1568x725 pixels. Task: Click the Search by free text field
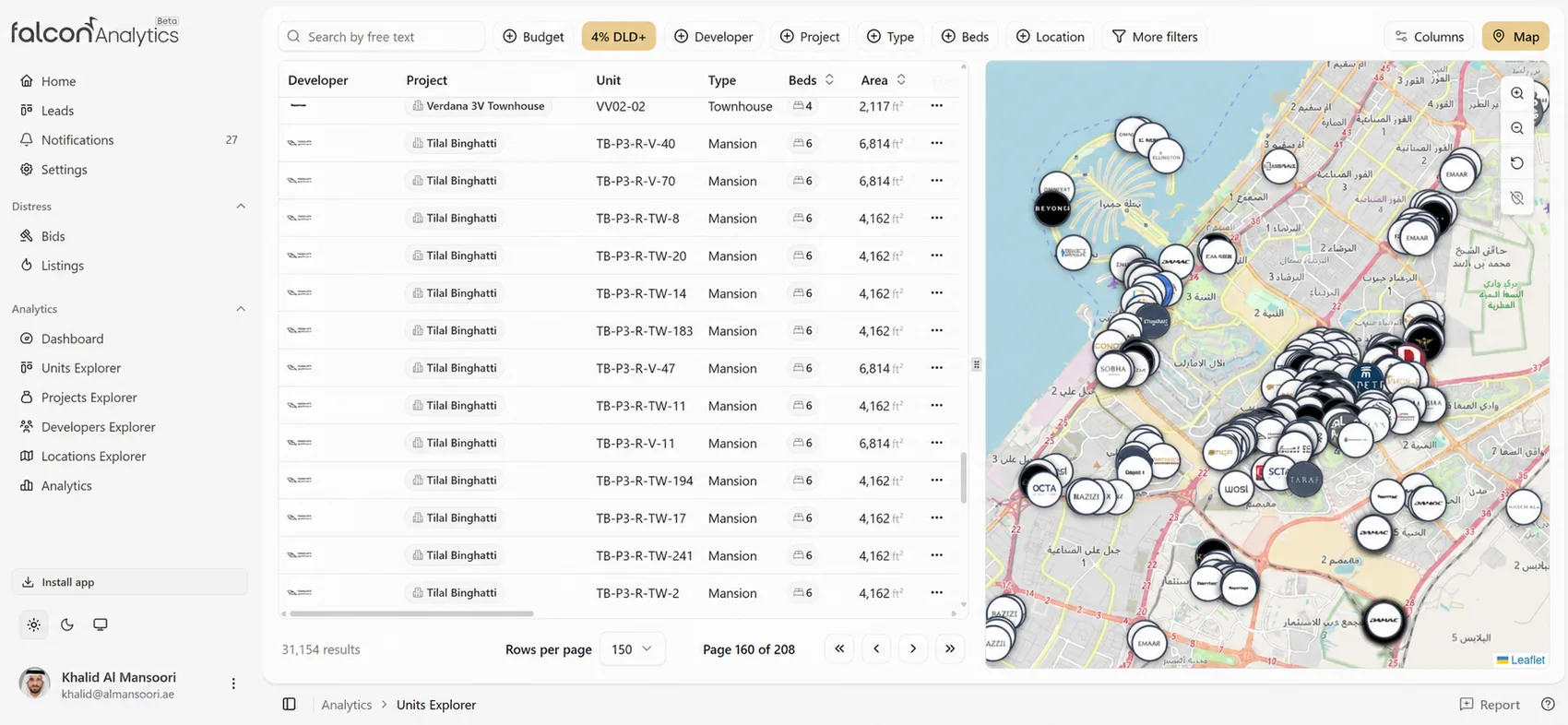[381, 36]
